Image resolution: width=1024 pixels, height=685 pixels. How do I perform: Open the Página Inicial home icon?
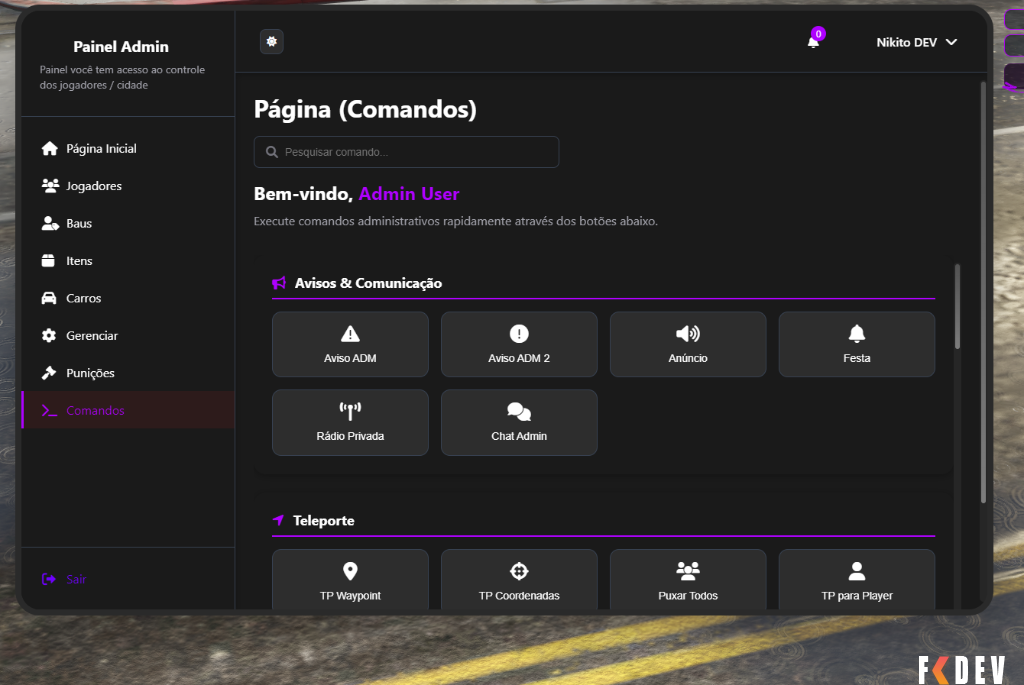point(48,148)
